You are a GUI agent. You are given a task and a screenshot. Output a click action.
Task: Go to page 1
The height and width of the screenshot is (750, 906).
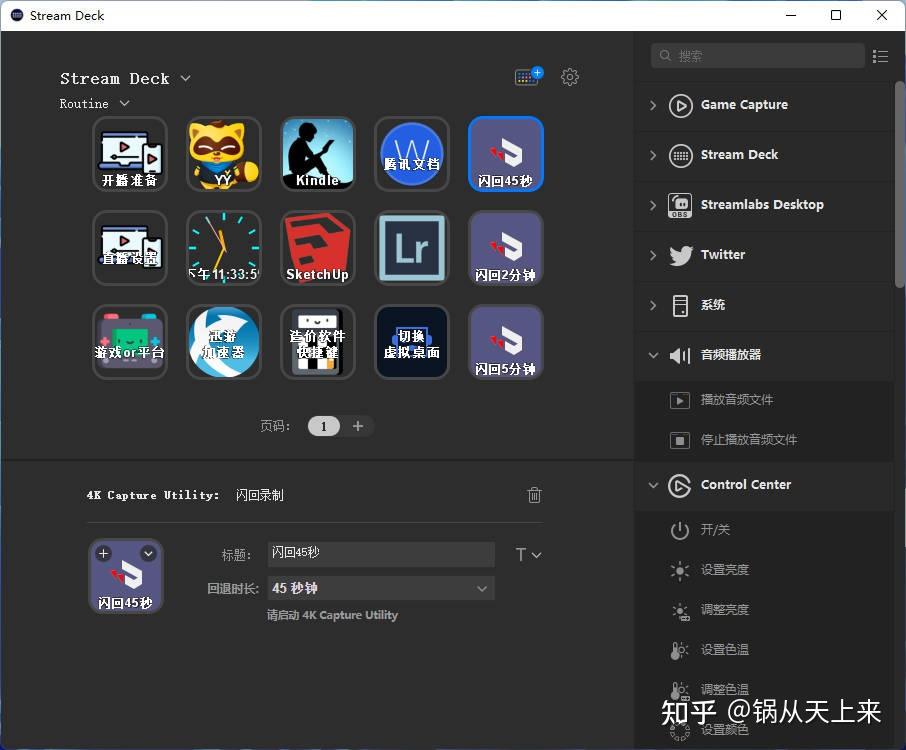pyautogui.click(x=324, y=426)
